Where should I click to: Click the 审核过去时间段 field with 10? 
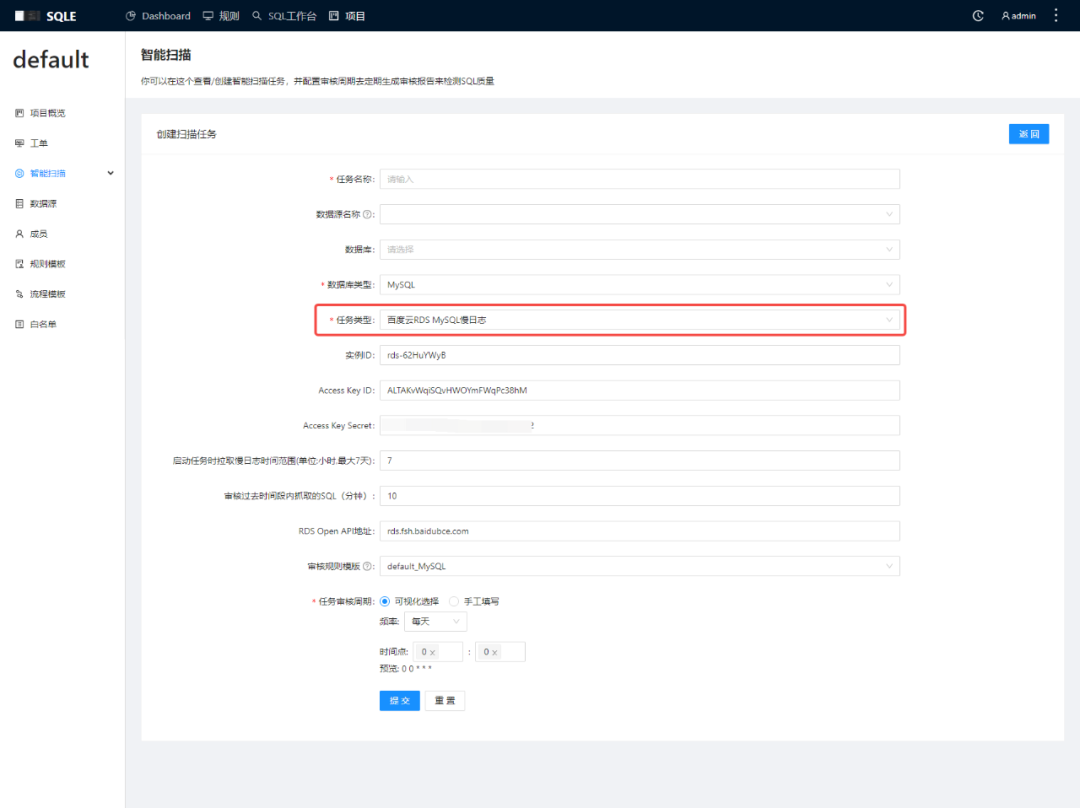[x=639, y=496]
